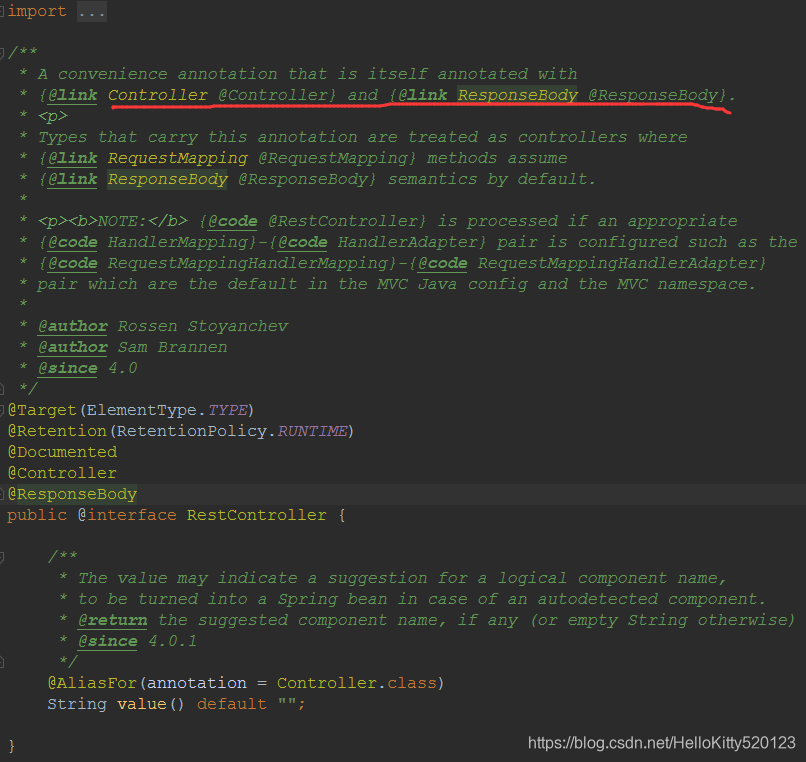Click "HandlerMapping}" code reference

pyautogui.click(x=182, y=242)
